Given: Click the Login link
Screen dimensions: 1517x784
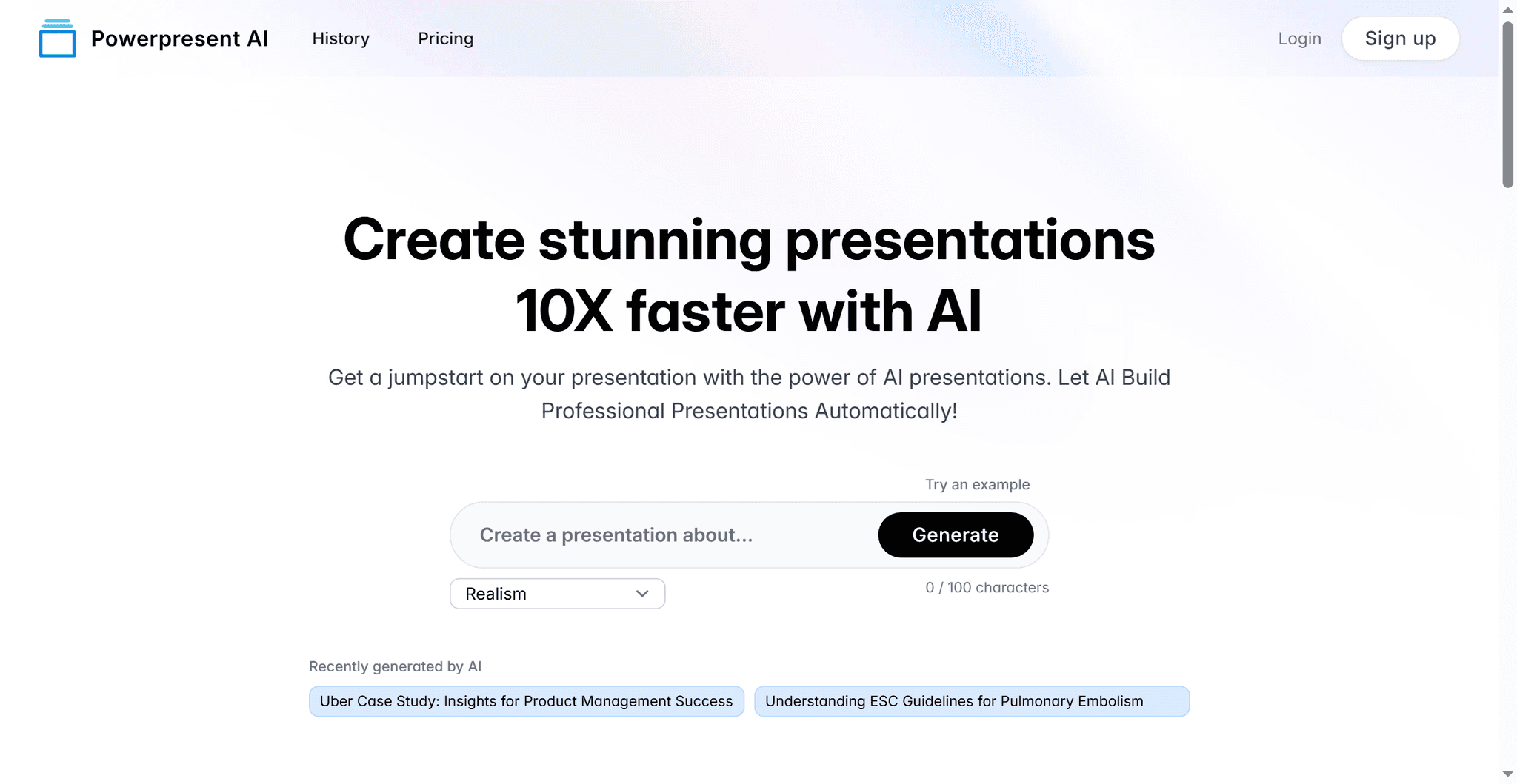Looking at the screenshot, I should point(1299,38).
